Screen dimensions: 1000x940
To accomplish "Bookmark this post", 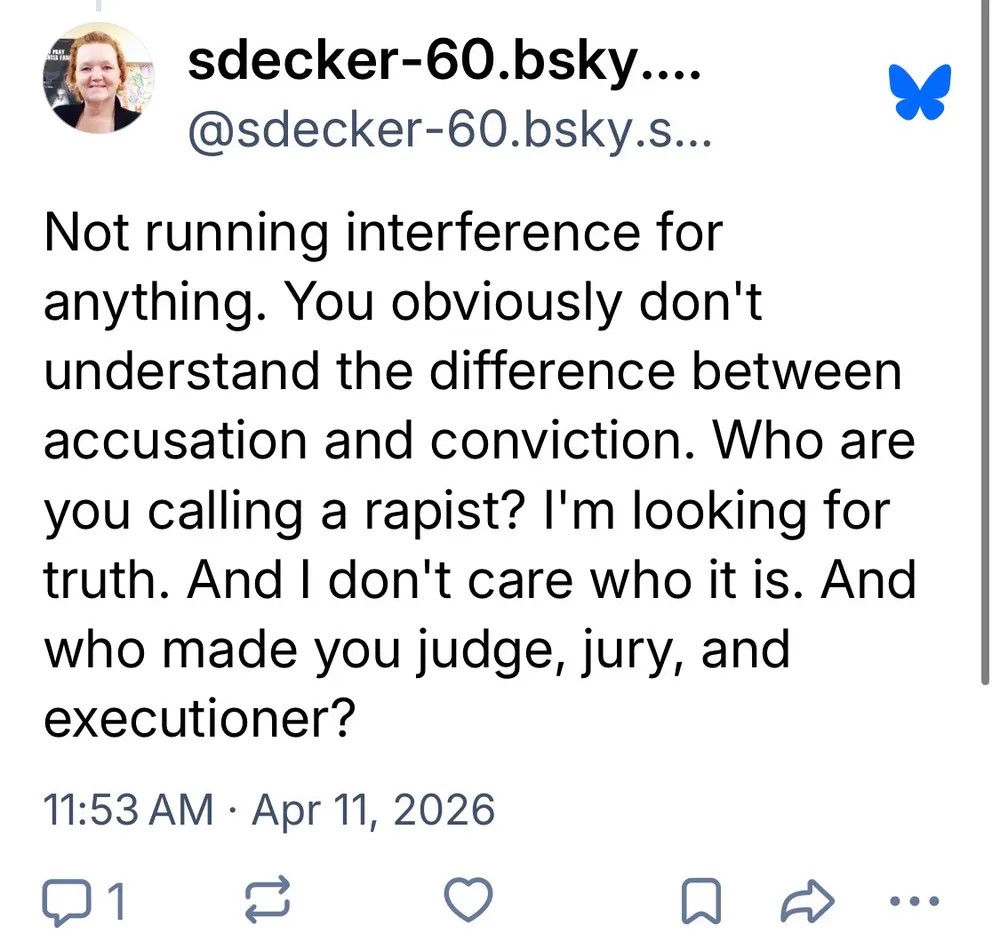I will [x=702, y=903].
